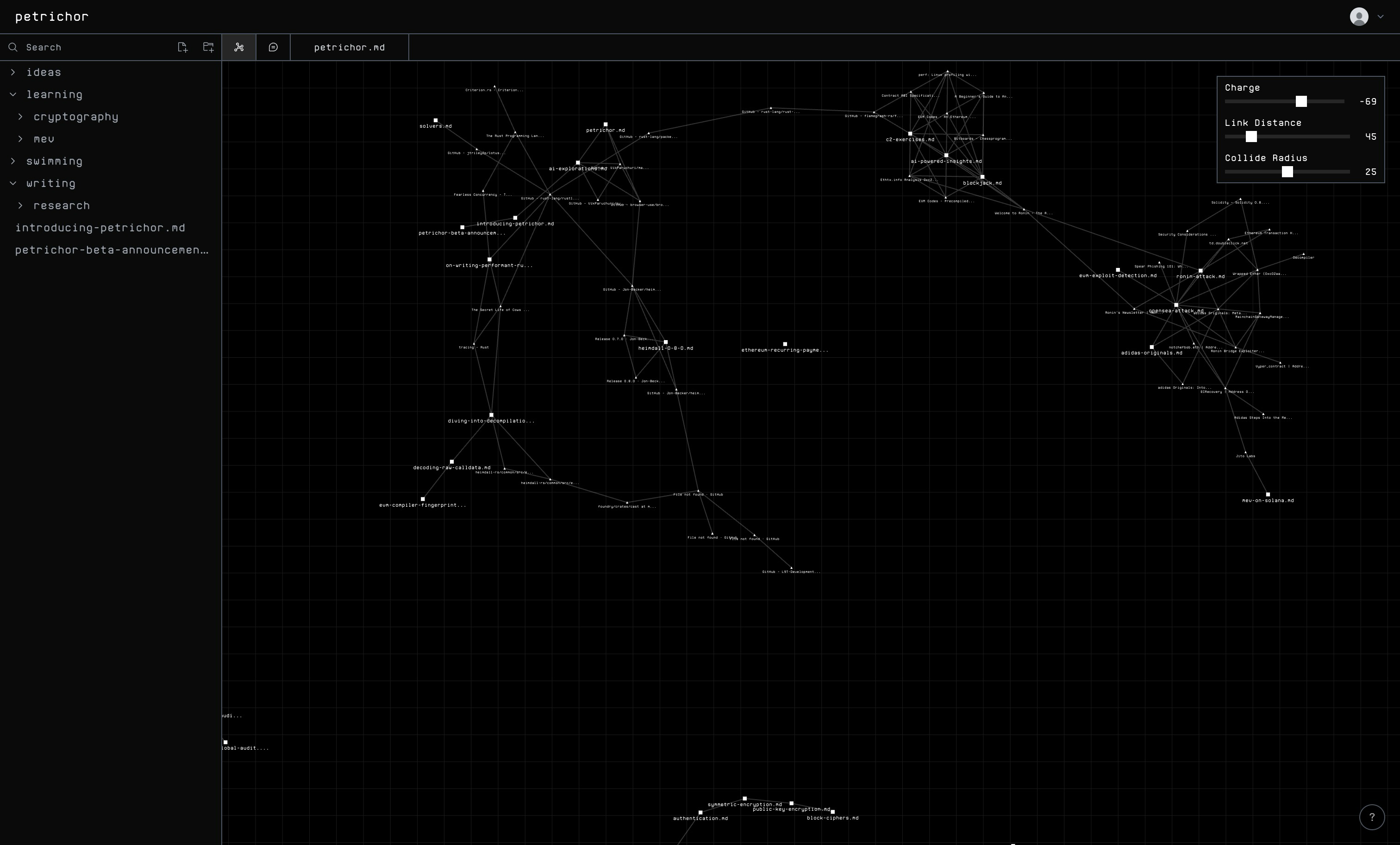
Task: Click the user avatar icon
Action: [x=1358, y=17]
